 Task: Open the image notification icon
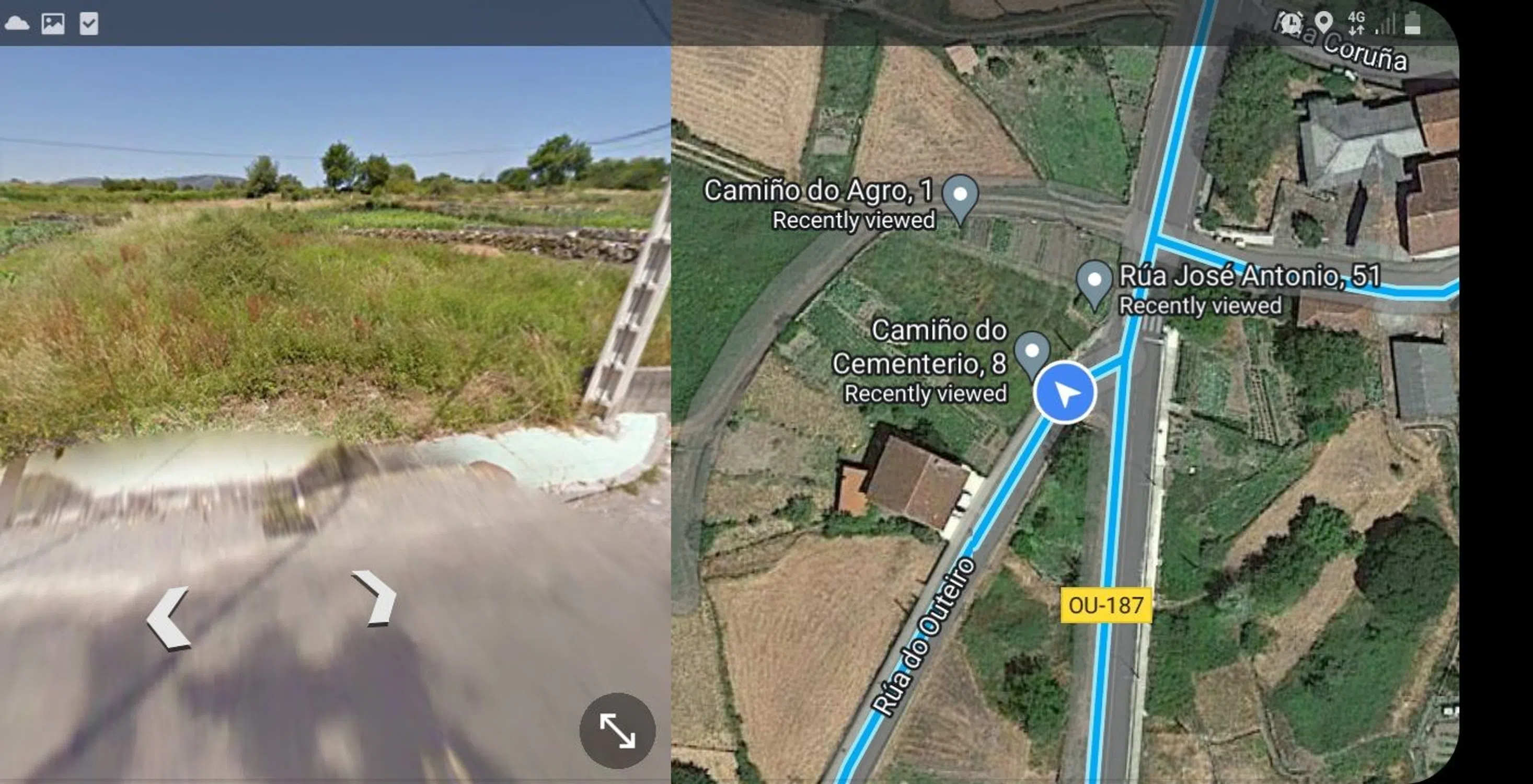point(53,23)
